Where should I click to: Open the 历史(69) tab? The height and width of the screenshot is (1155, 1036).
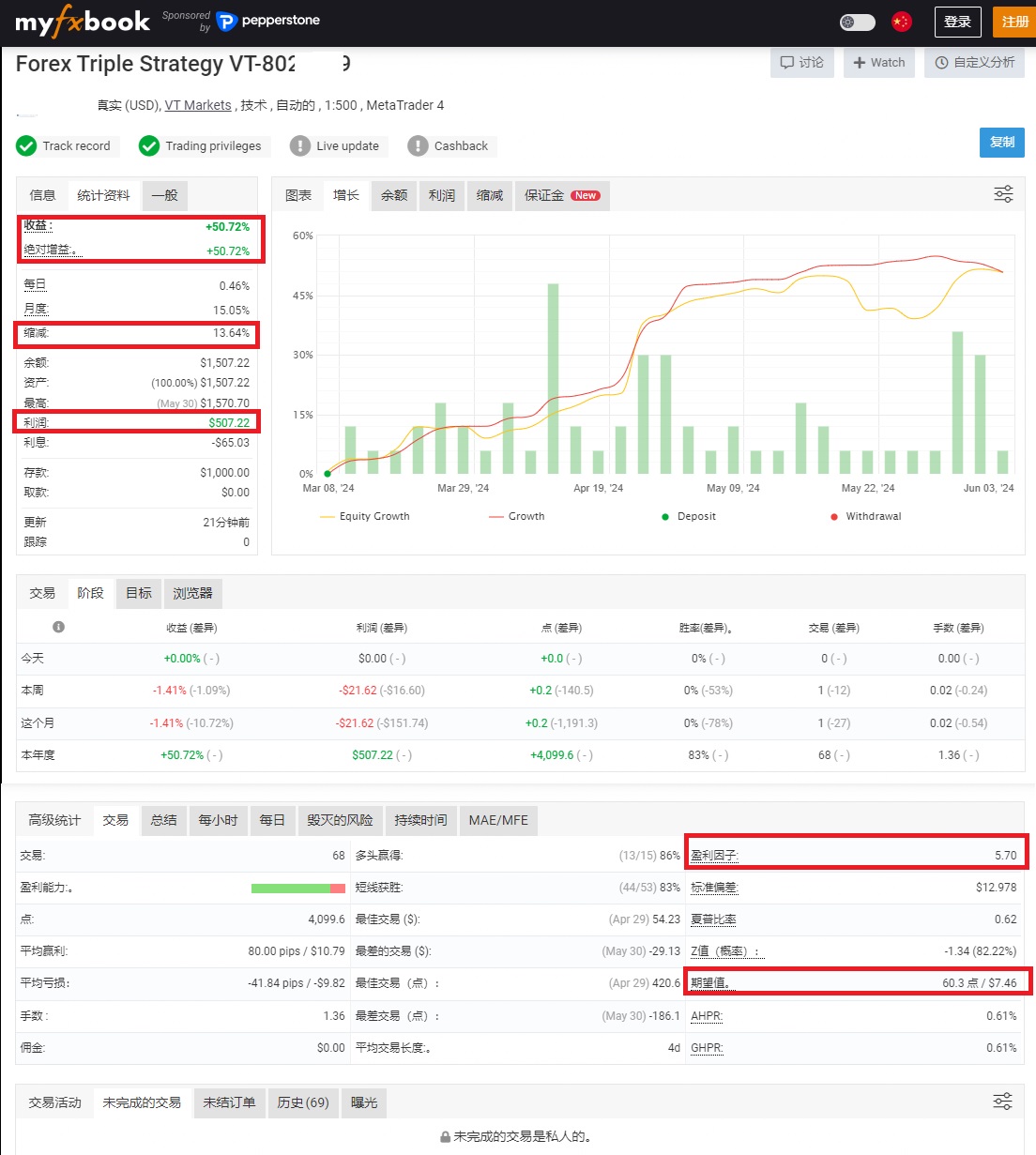point(303,1102)
